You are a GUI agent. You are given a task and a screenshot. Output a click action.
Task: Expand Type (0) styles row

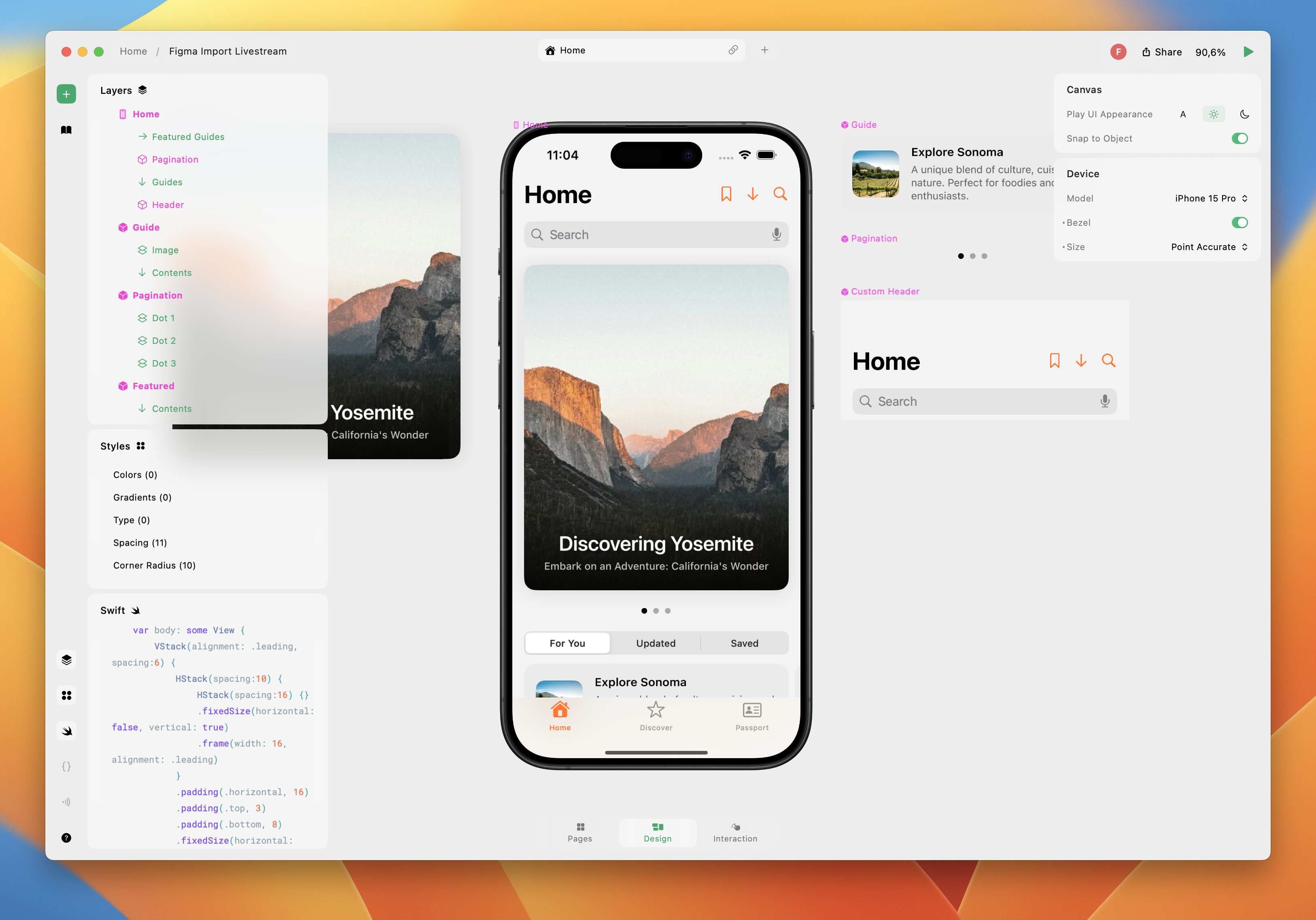point(131,520)
